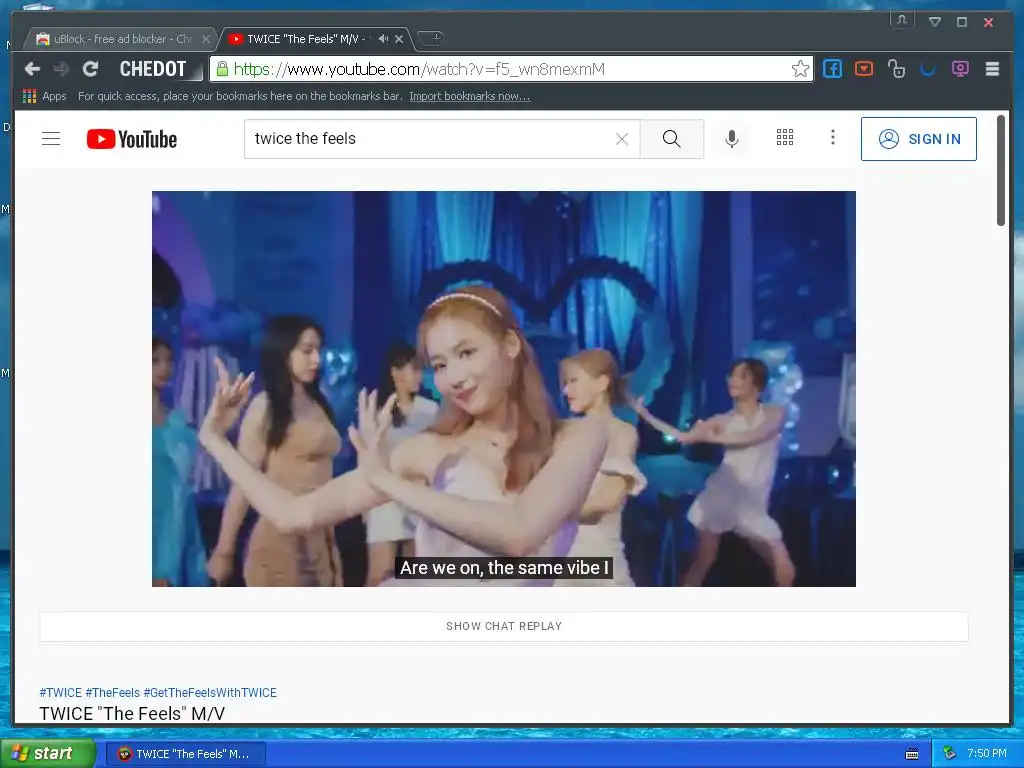Click SHOW CHAT REPLAY button

[504, 626]
